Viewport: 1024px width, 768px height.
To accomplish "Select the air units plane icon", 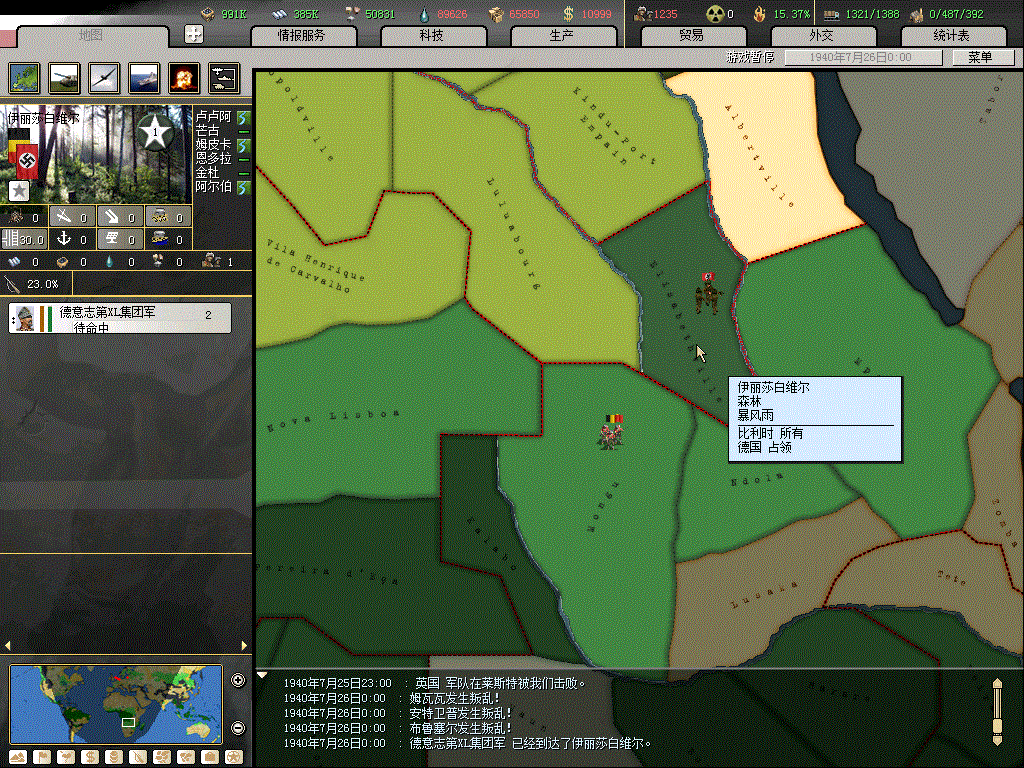I will [x=104, y=78].
